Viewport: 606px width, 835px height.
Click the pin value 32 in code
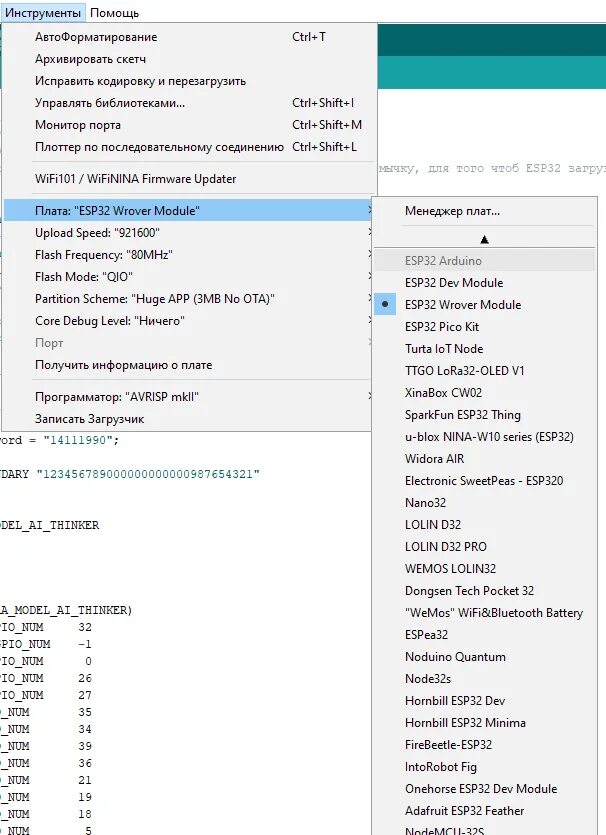click(x=85, y=627)
